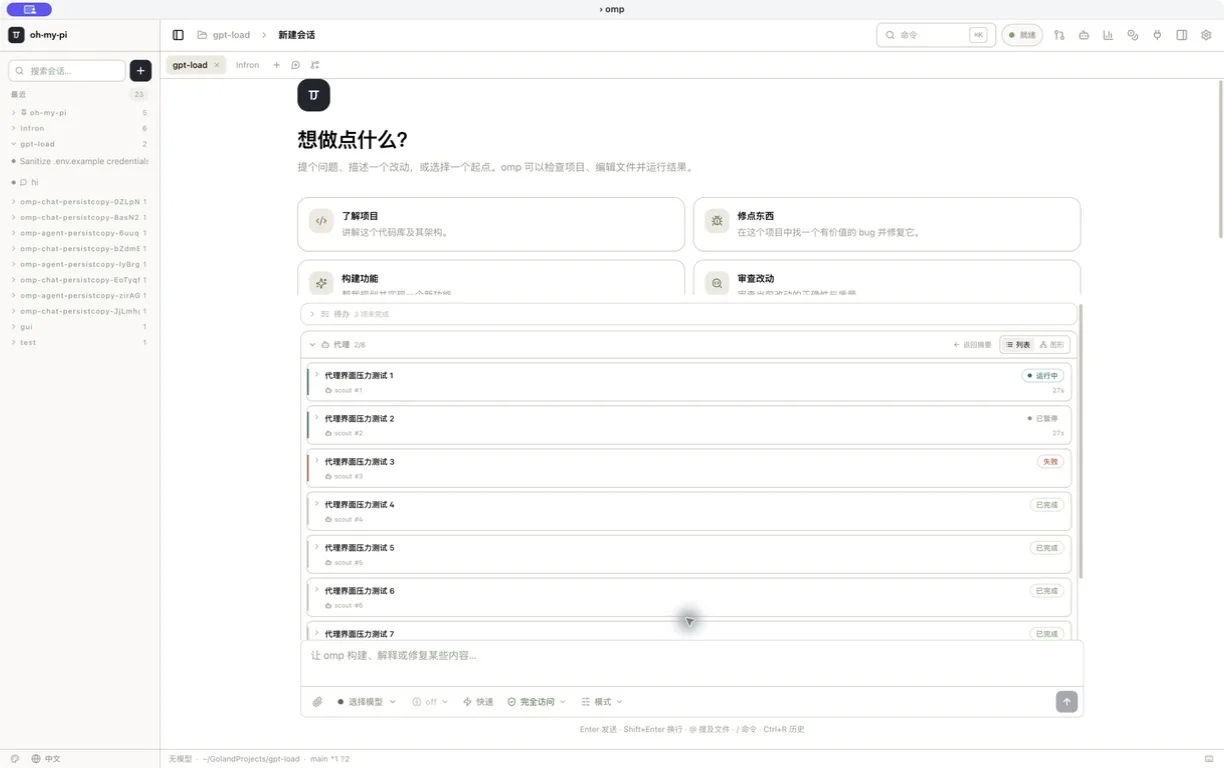The height and width of the screenshot is (768, 1224).
Task: Click the globe language icon in status bar
Action: (36, 759)
